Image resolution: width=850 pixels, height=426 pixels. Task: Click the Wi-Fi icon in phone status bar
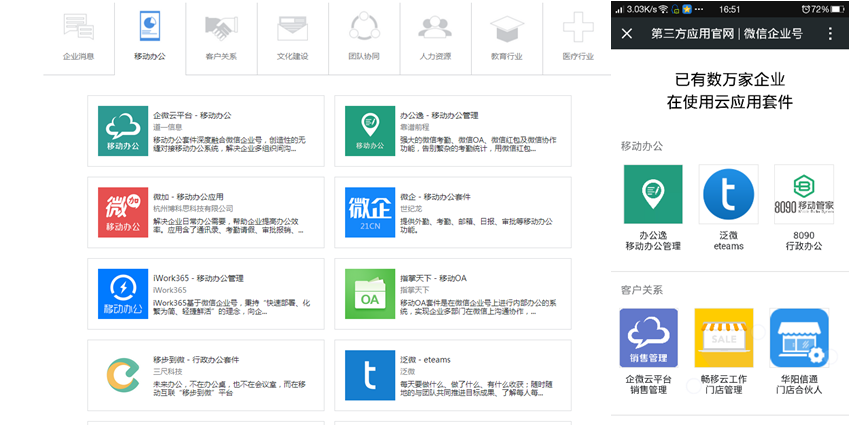pyautogui.click(x=663, y=10)
